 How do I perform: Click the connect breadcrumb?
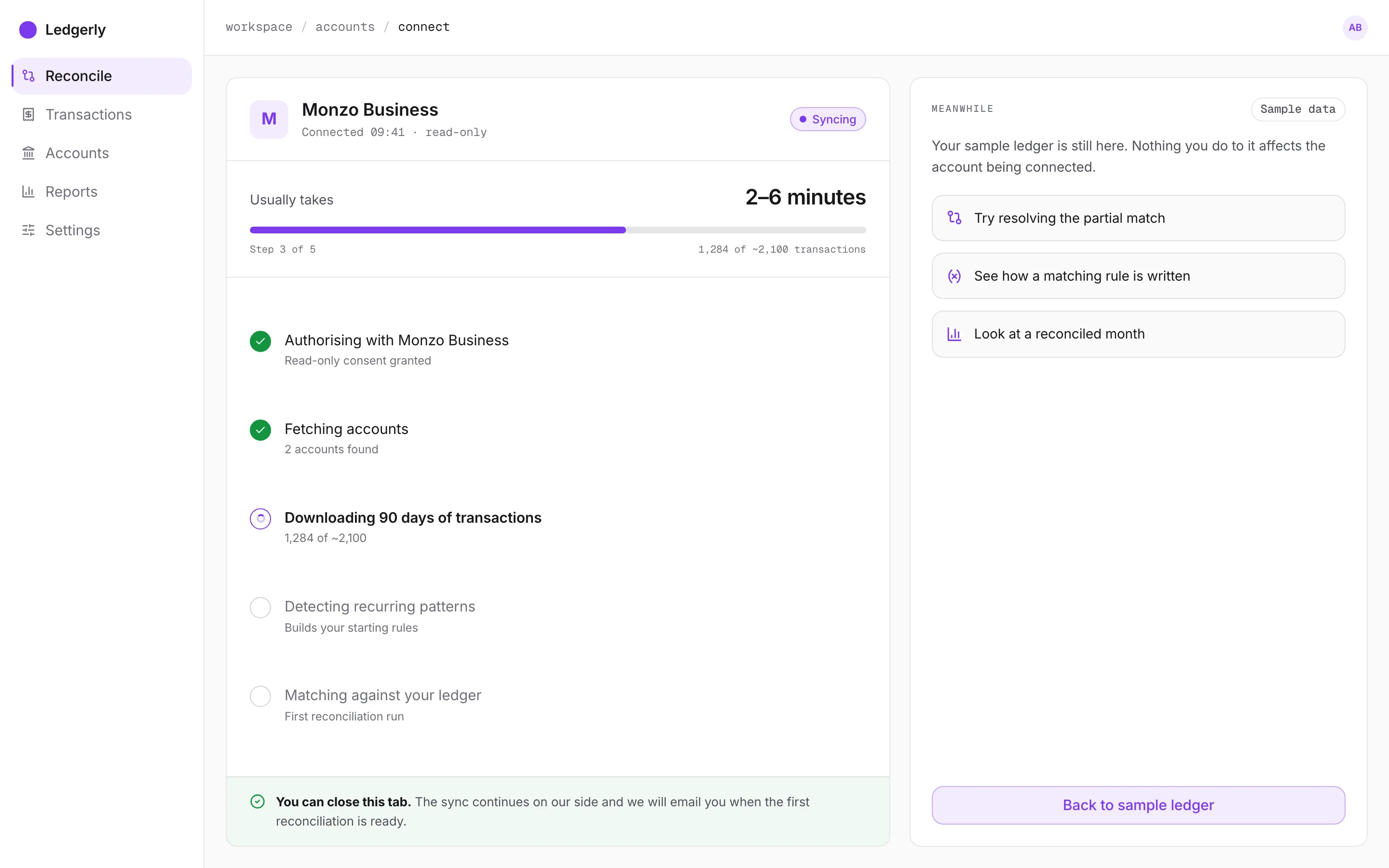click(423, 27)
